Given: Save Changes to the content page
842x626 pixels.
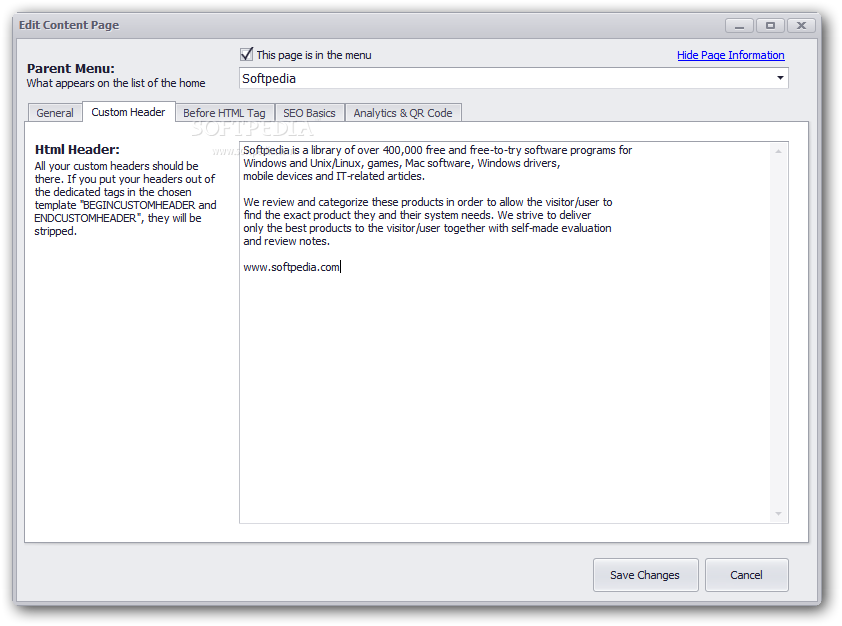Looking at the screenshot, I should [645, 575].
